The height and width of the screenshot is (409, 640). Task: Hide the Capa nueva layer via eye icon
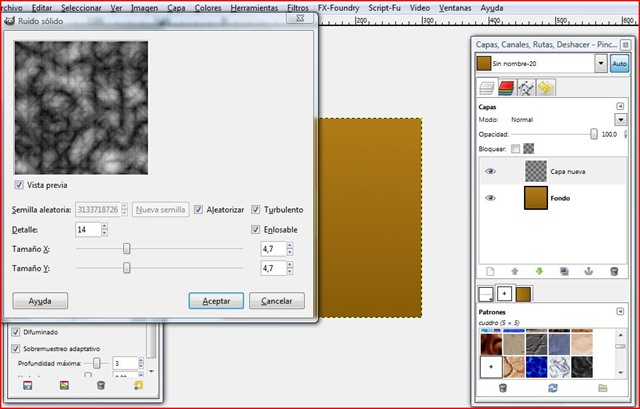pos(490,171)
